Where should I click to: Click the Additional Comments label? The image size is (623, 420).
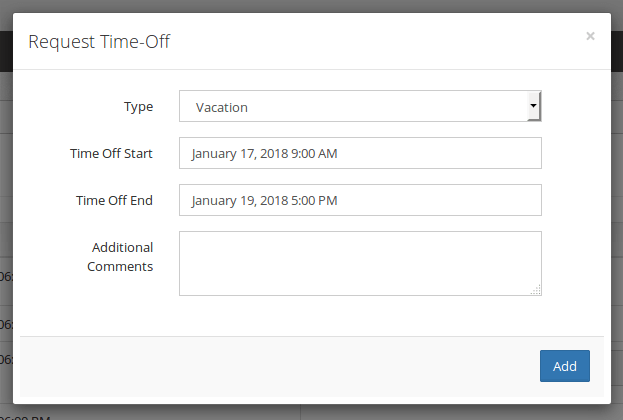[x=121, y=257]
